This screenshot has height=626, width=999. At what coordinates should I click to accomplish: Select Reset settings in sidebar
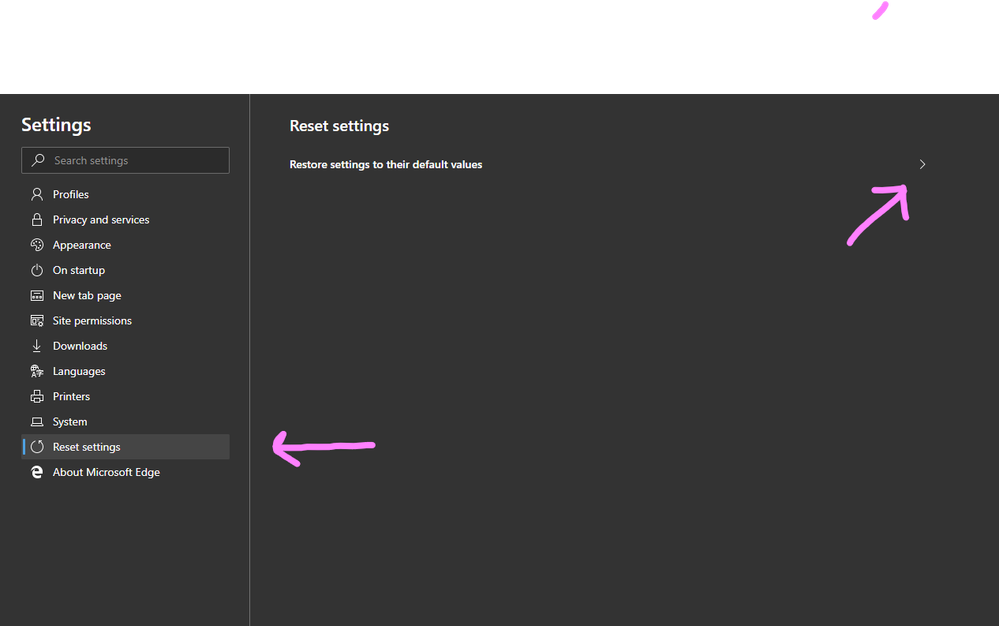[126, 447]
